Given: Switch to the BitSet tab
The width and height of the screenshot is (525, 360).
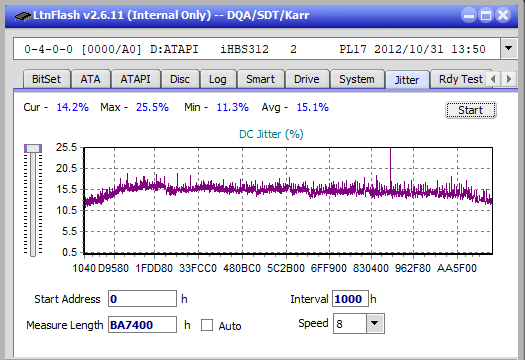Looking at the screenshot, I should (47, 79).
